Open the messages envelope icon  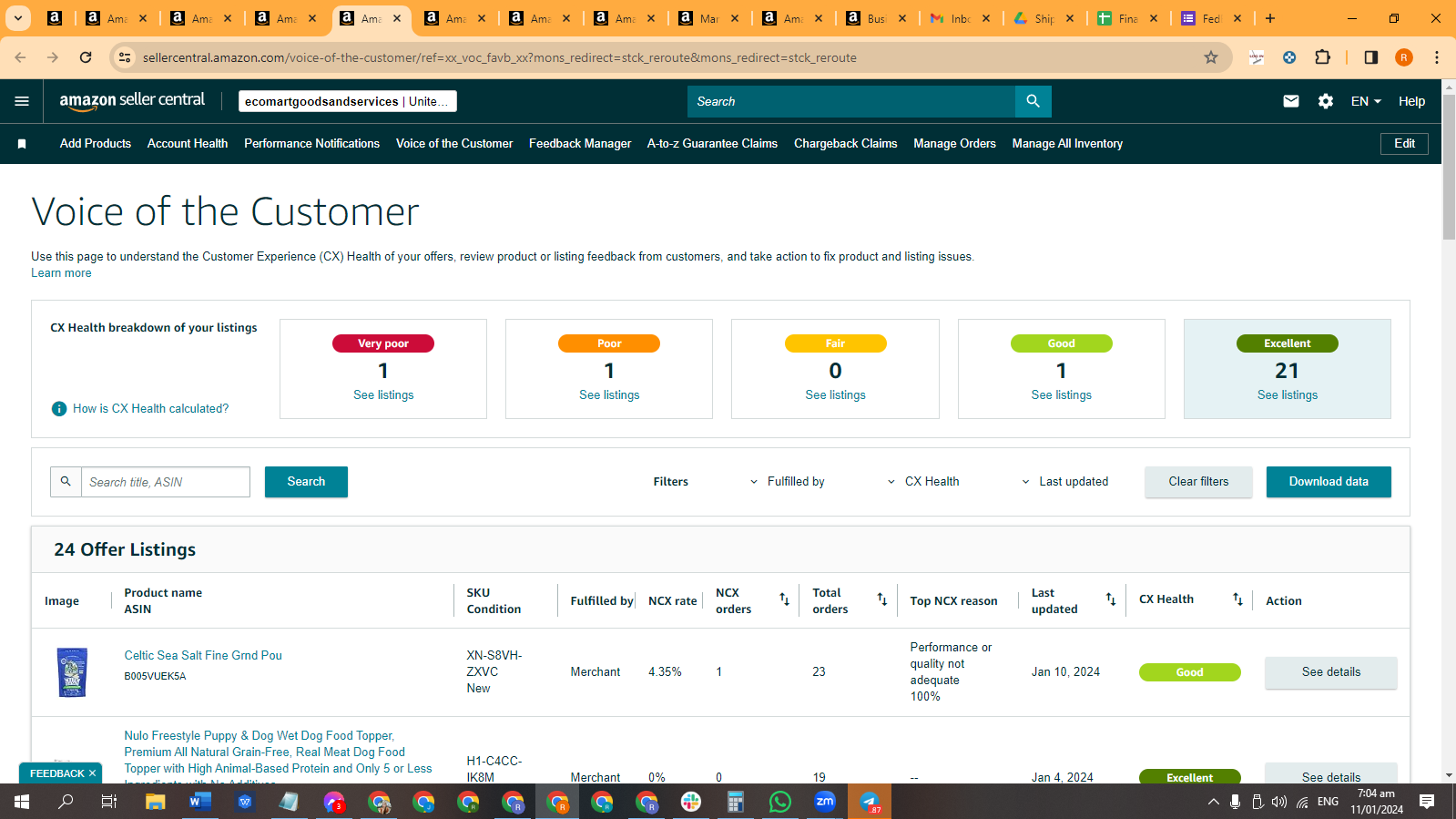(x=1291, y=101)
